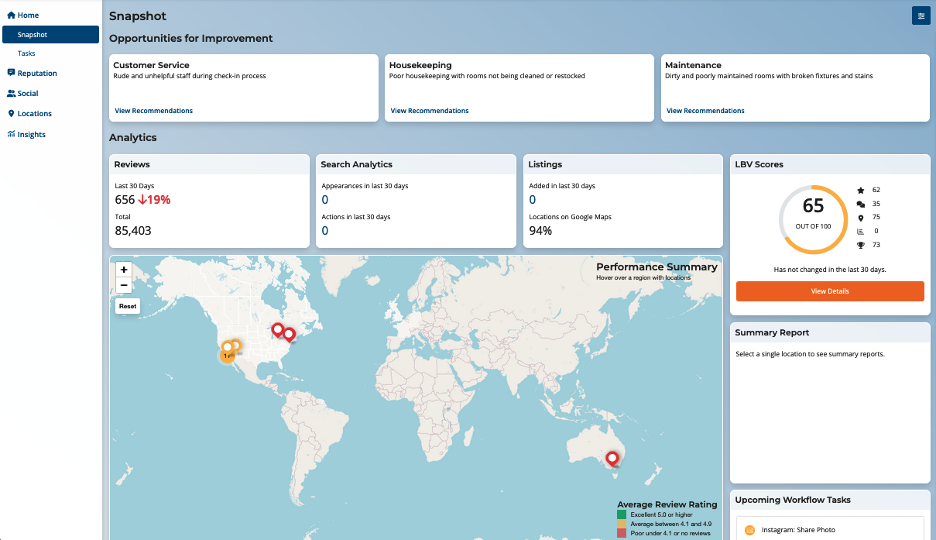
Task: Click the Instagram Share Photo task icon
Action: [750, 530]
